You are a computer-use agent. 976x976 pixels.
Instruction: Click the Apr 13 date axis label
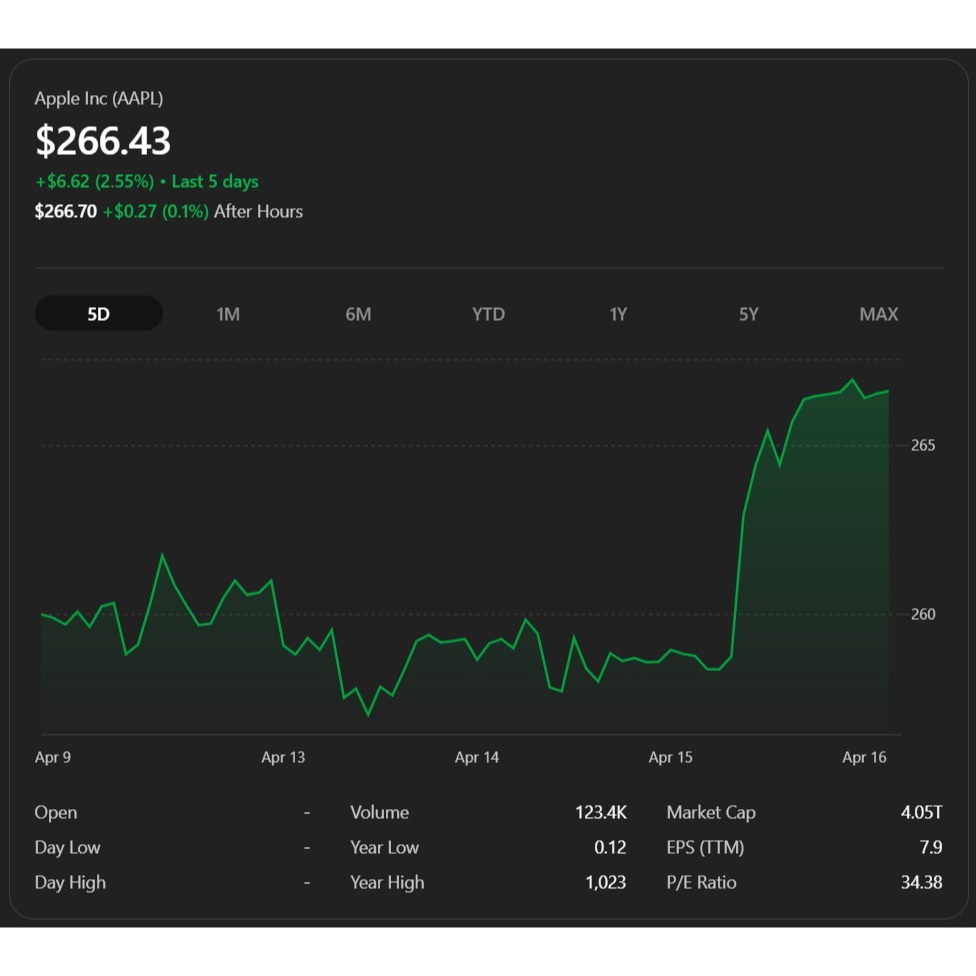coord(283,757)
